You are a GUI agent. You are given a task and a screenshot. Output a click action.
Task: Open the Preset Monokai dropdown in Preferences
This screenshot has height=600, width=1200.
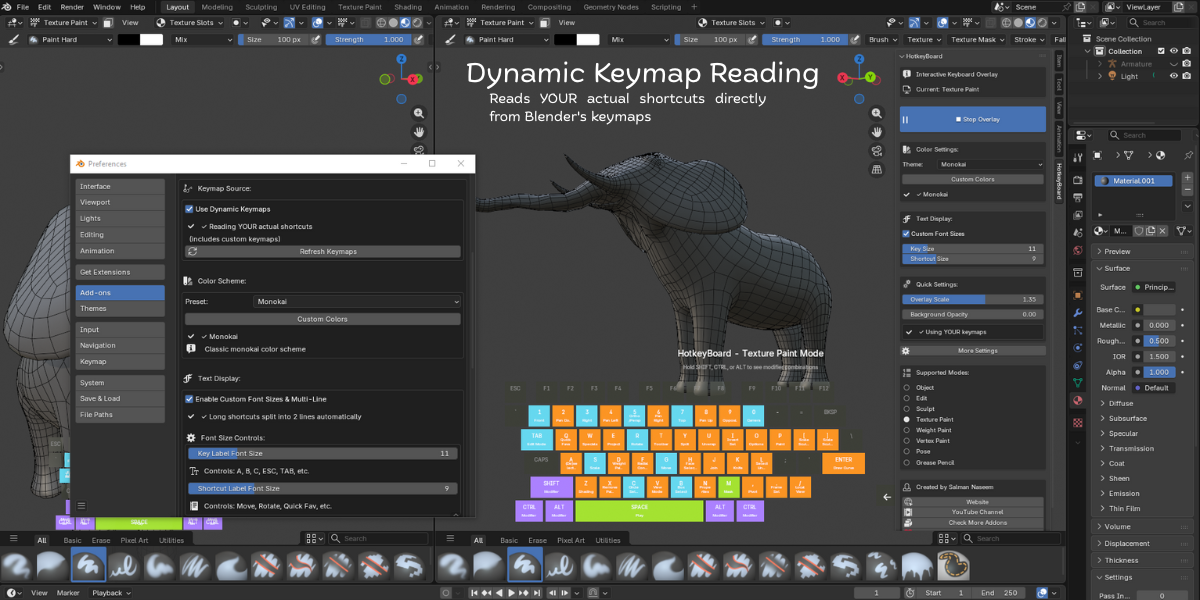pos(357,301)
